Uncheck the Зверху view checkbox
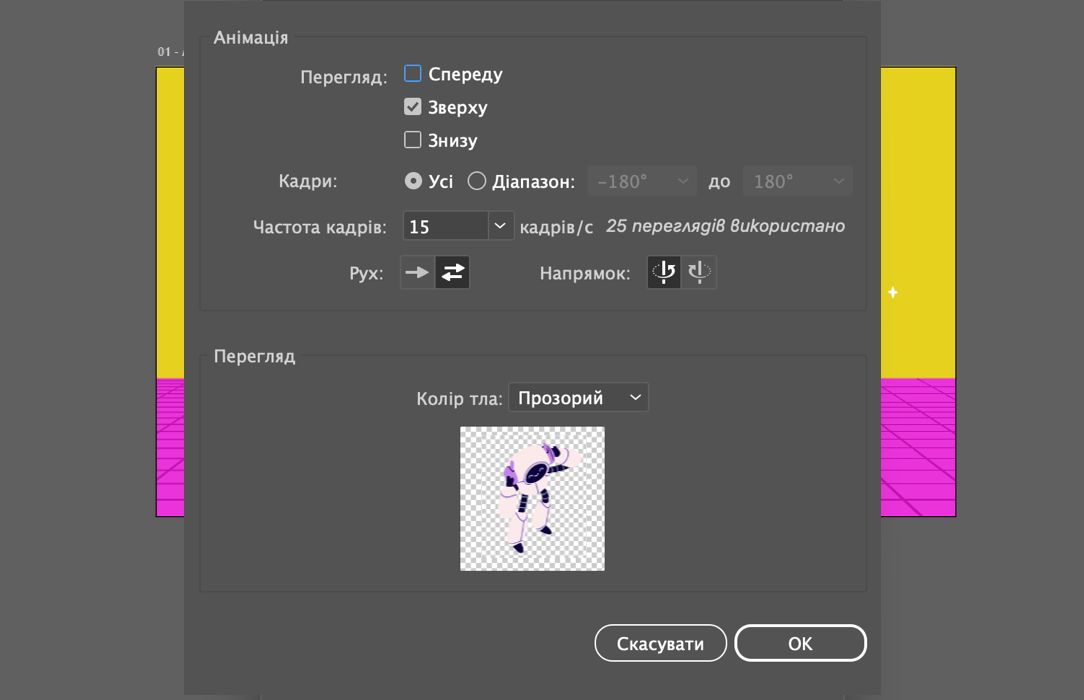 [x=413, y=107]
